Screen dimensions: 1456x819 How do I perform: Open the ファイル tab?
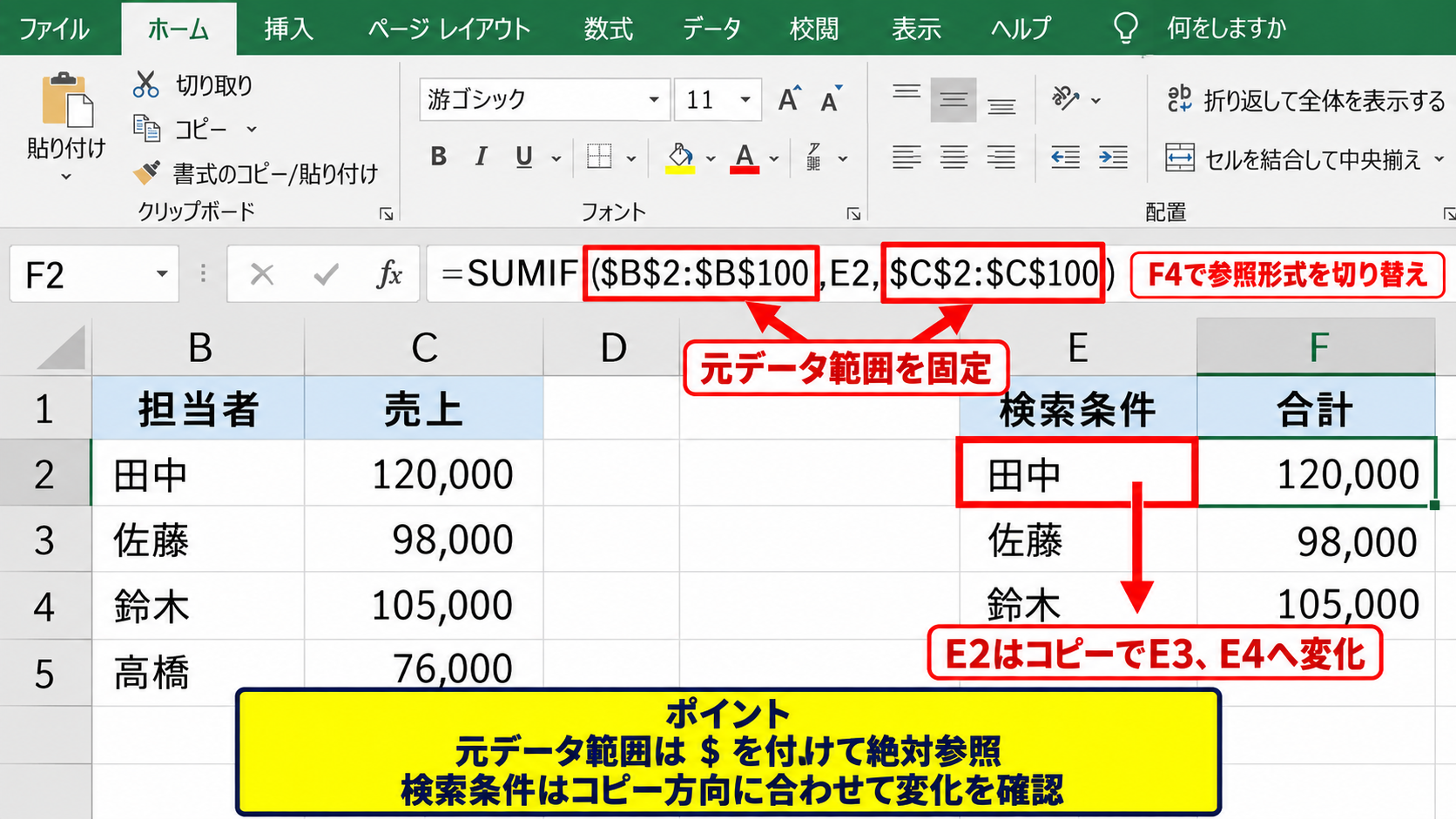(54, 29)
